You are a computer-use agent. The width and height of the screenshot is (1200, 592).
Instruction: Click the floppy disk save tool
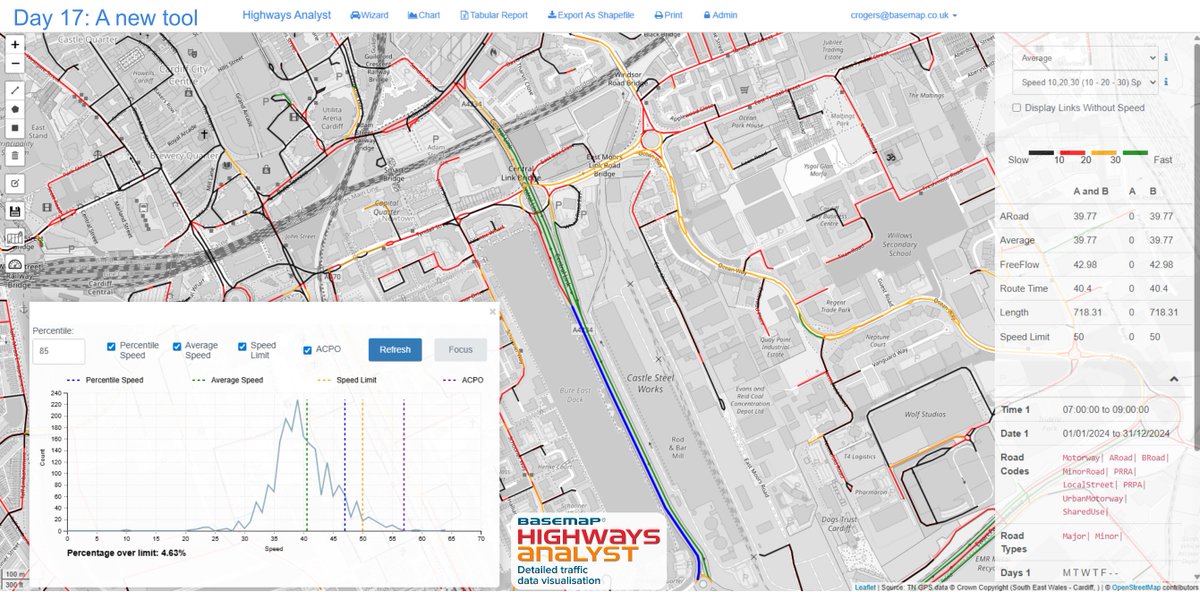click(15, 212)
